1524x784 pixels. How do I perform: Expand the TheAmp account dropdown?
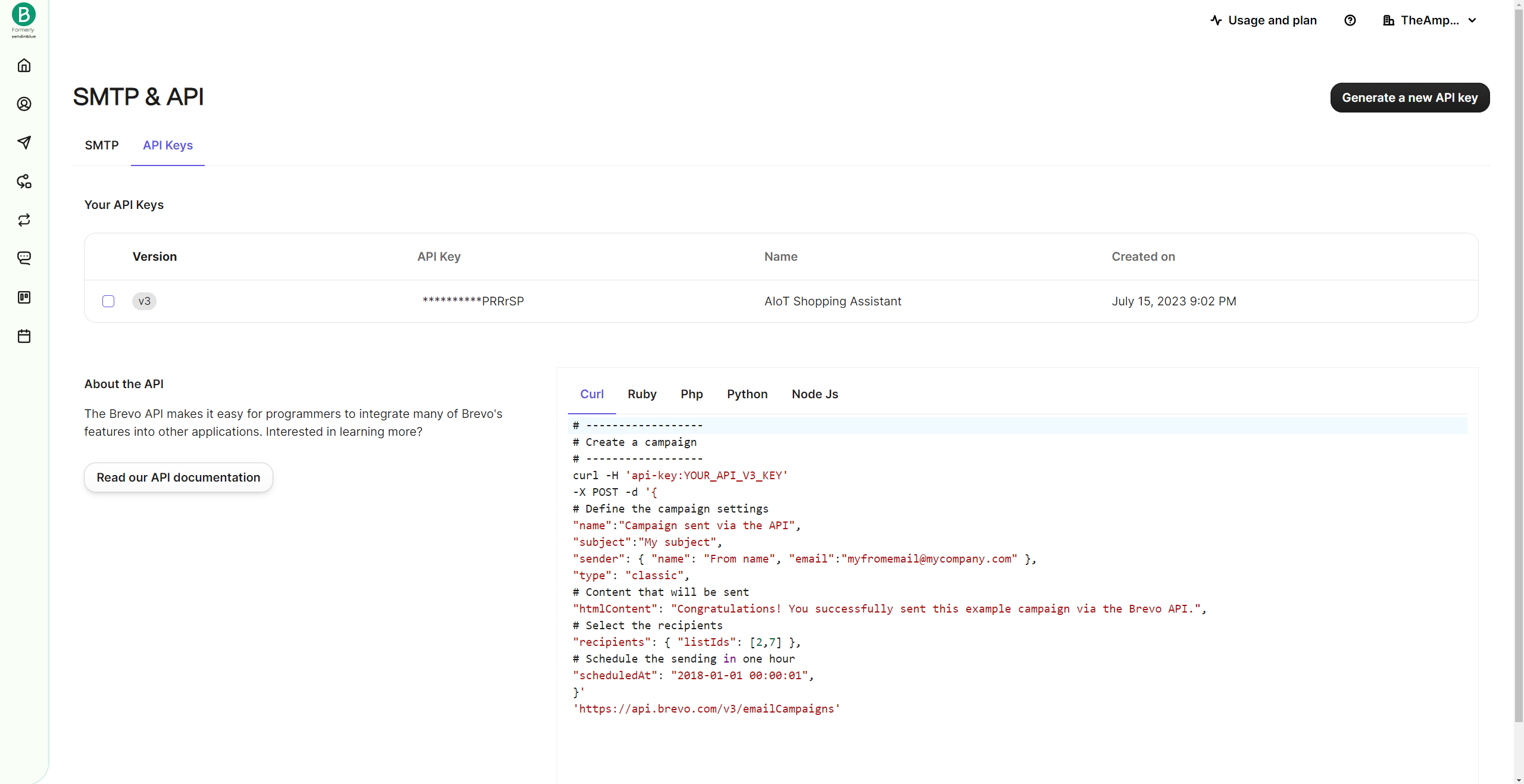[1429, 20]
